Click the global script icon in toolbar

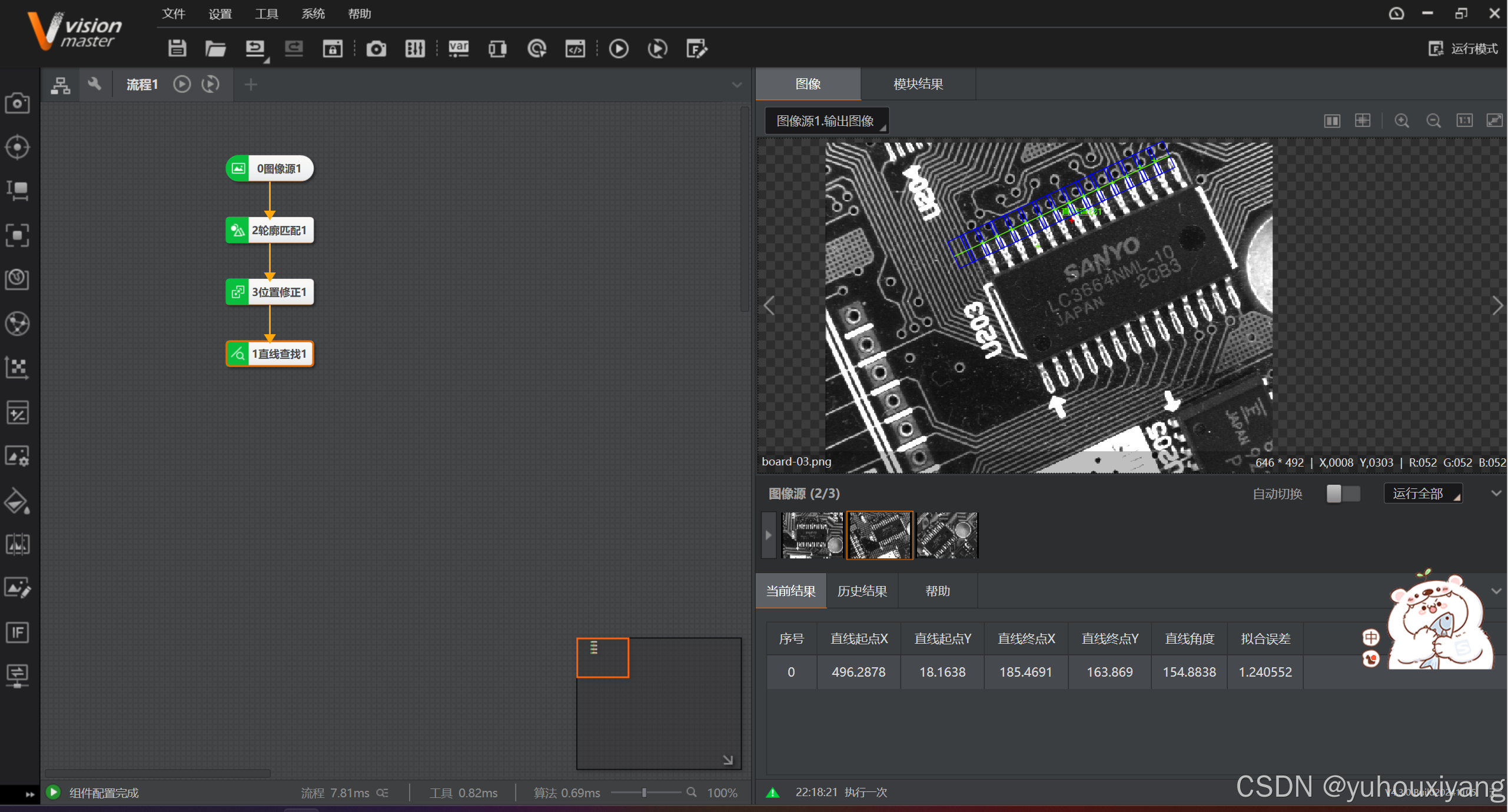tap(575, 48)
